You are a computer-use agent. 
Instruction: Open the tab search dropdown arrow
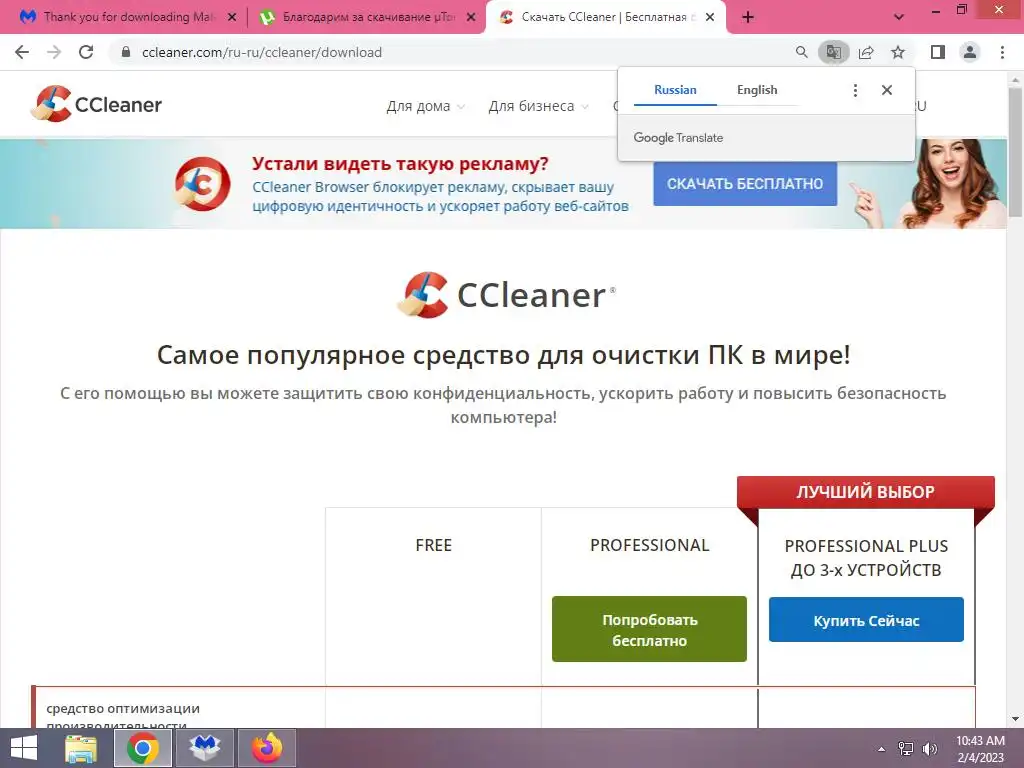tap(899, 17)
